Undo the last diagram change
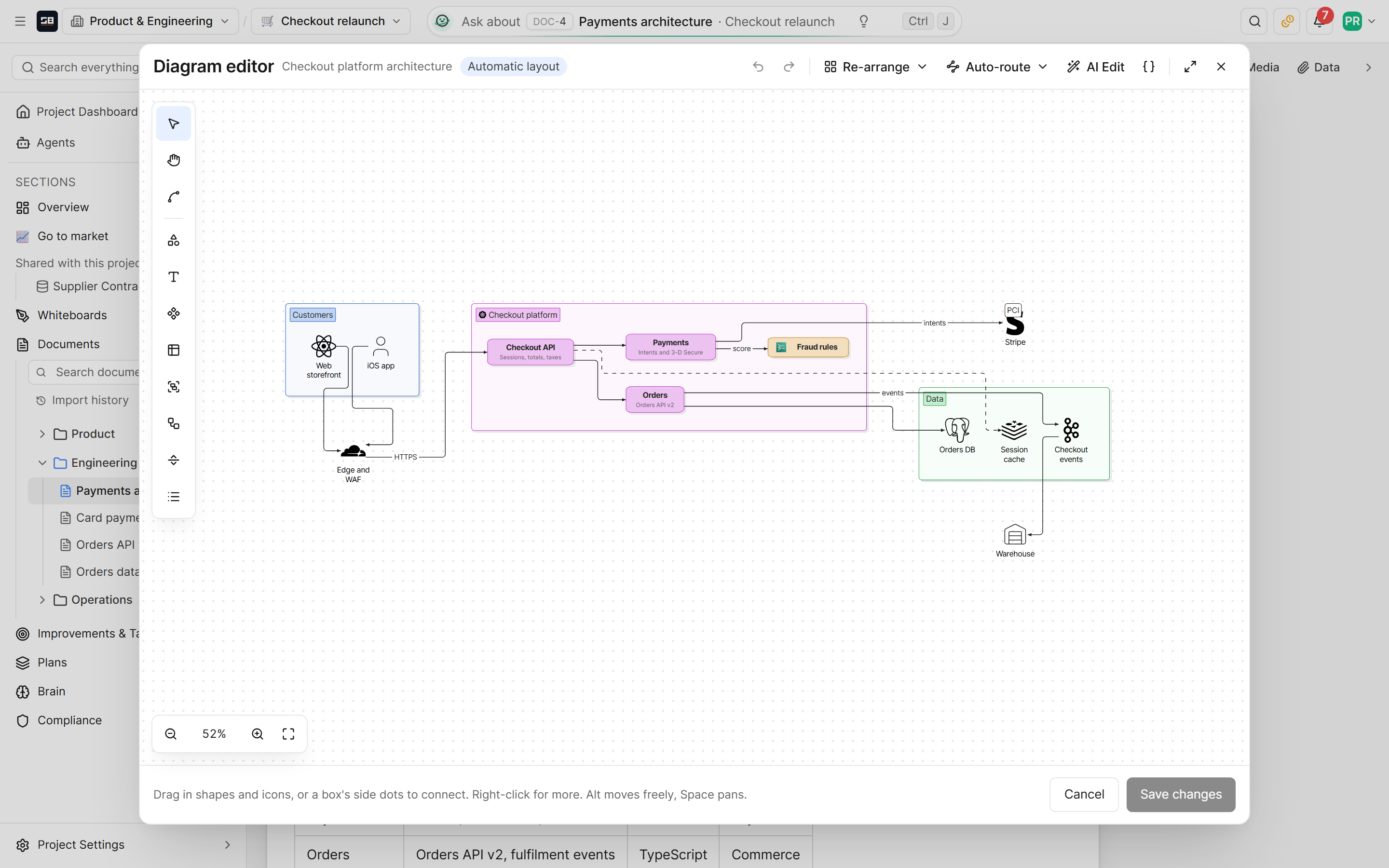Screen dimensions: 1389x868 (x=758, y=67)
